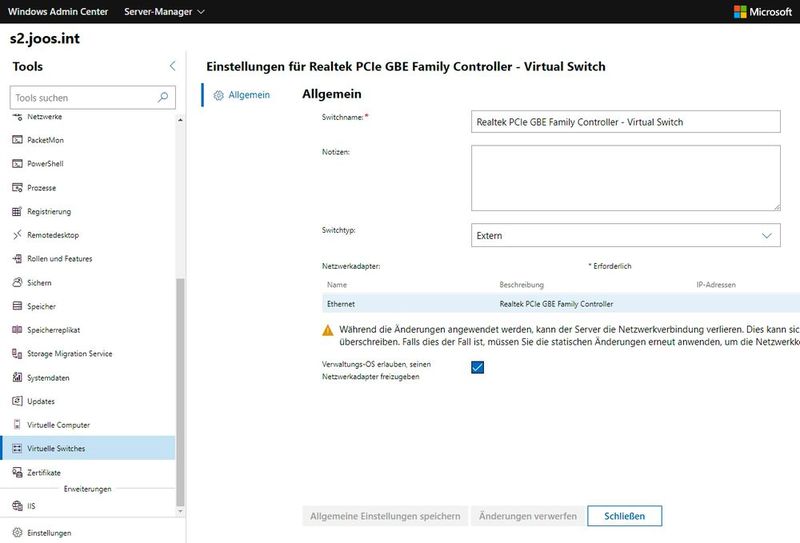Open Virtuelle Computer tool entry
This screenshot has width=800, height=543.
58,425
